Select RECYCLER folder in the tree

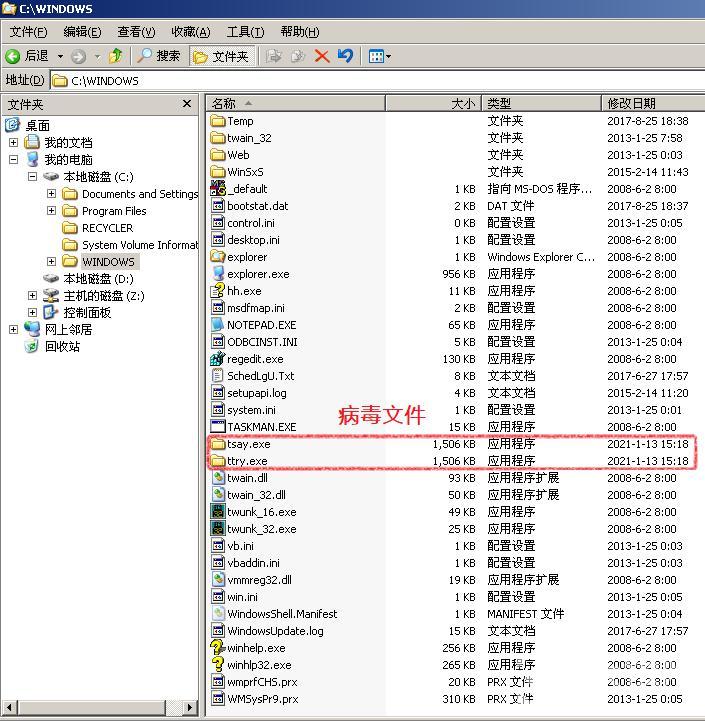tap(107, 228)
